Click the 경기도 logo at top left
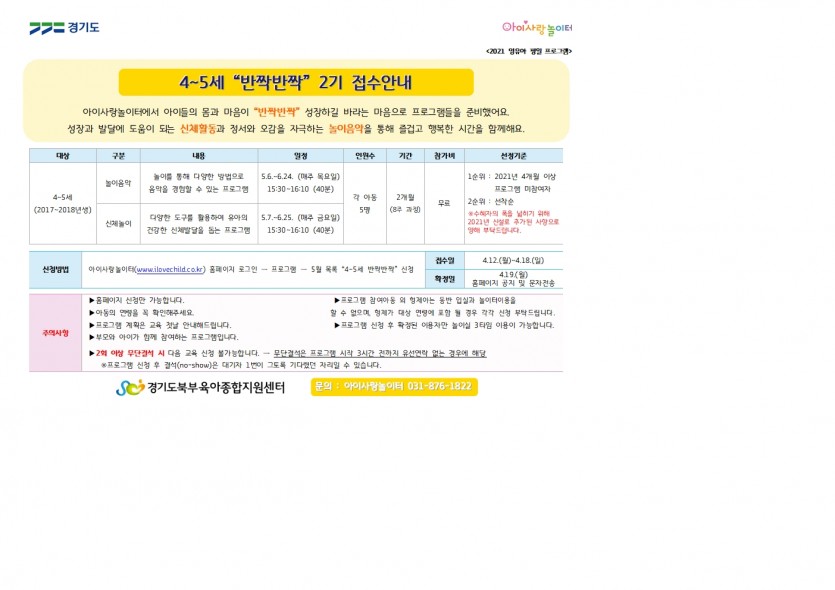The width and height of the screenshot is (835, 590). [x=64, y=28]
